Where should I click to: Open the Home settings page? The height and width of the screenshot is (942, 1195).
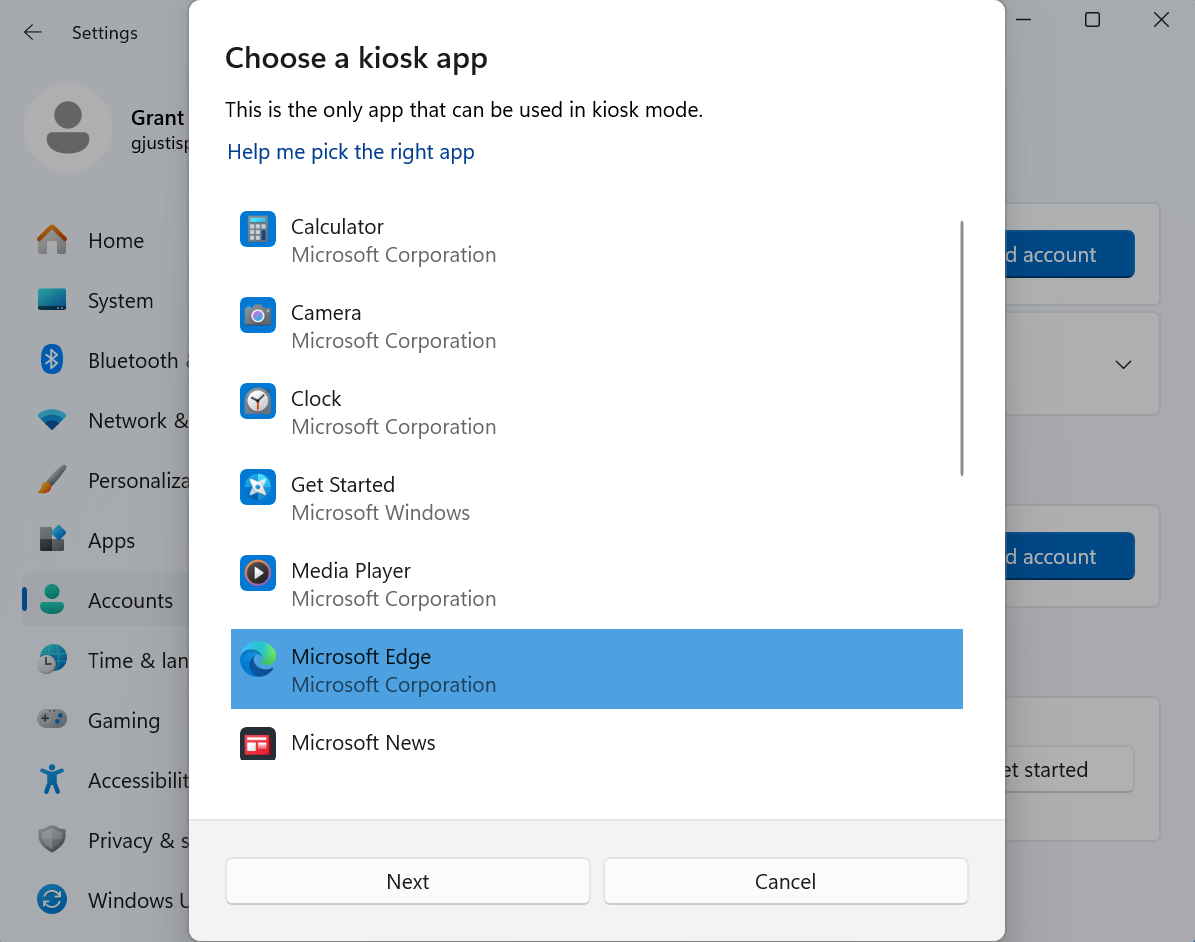pyautogui.click(x=107, y=240)
